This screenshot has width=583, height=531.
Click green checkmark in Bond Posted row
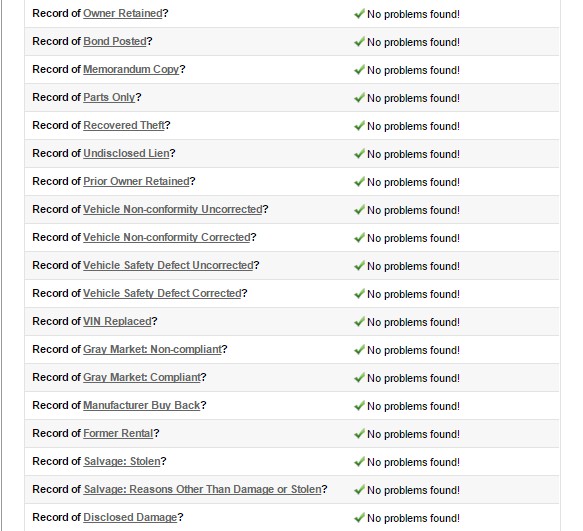(359, 42)
